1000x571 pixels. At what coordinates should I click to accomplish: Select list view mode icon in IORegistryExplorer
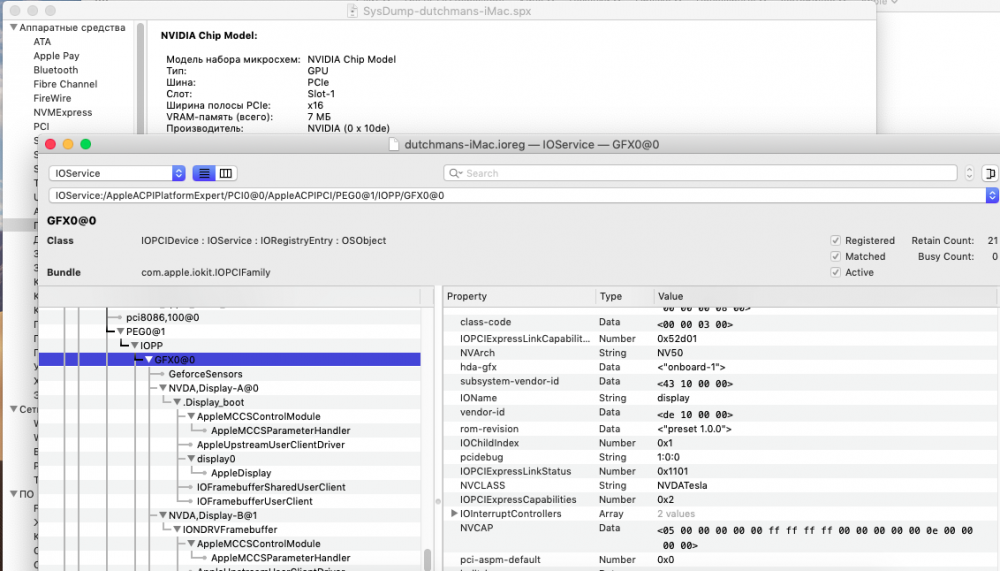click(x=203, y=173)
